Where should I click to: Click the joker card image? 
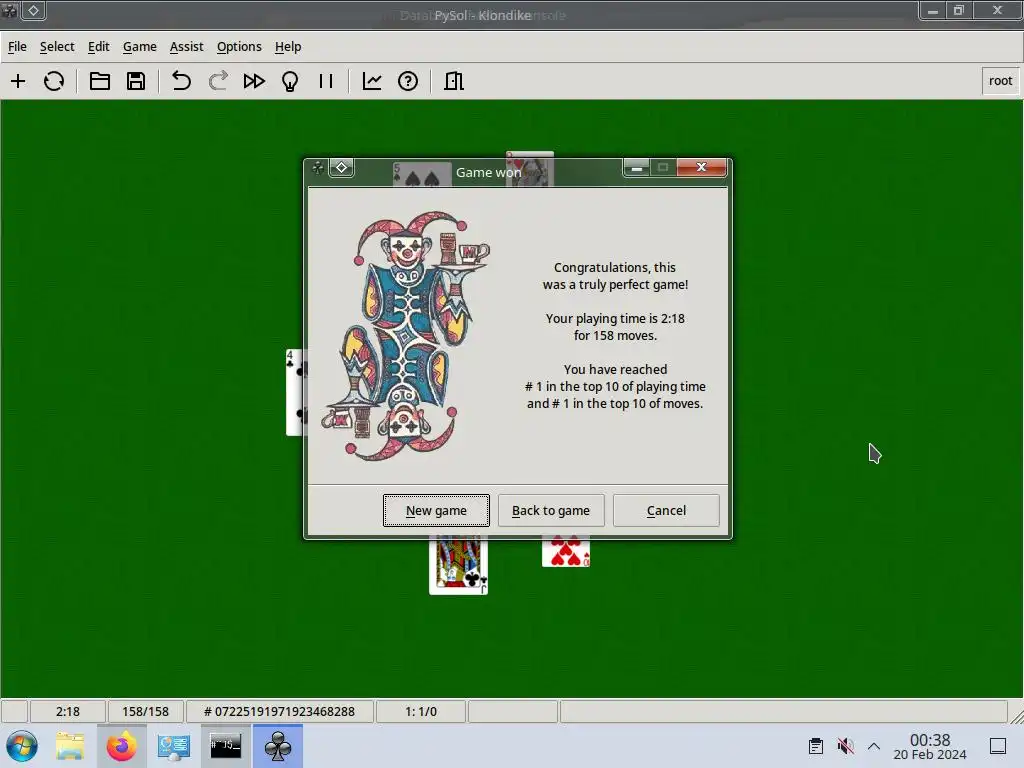[405, 336]
